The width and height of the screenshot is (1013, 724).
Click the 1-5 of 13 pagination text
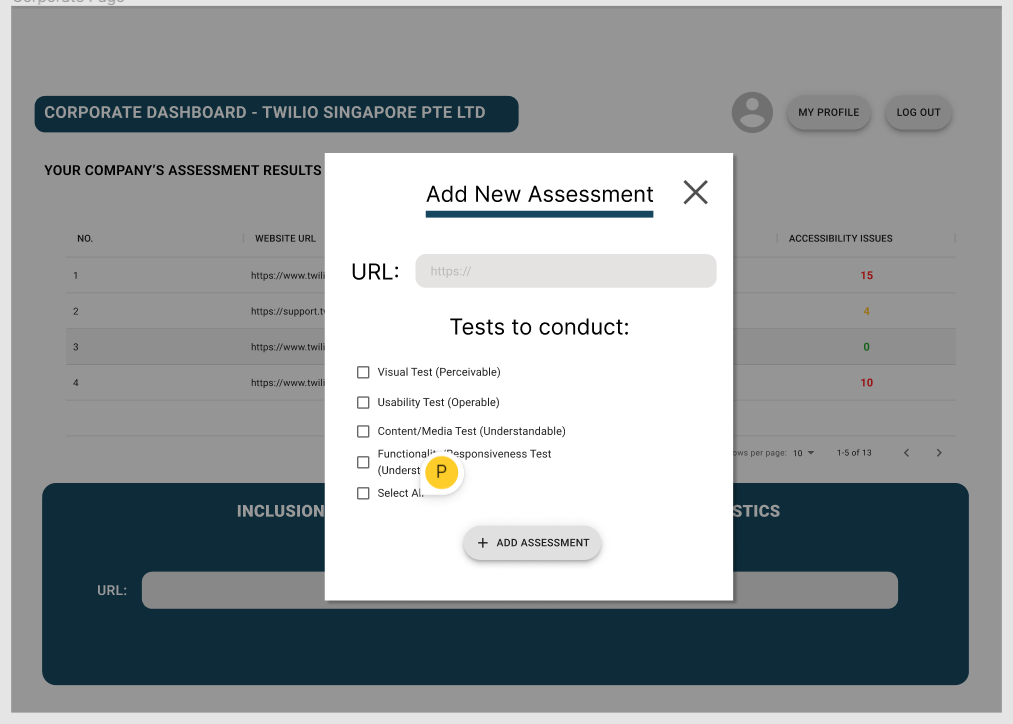(854, 453)
